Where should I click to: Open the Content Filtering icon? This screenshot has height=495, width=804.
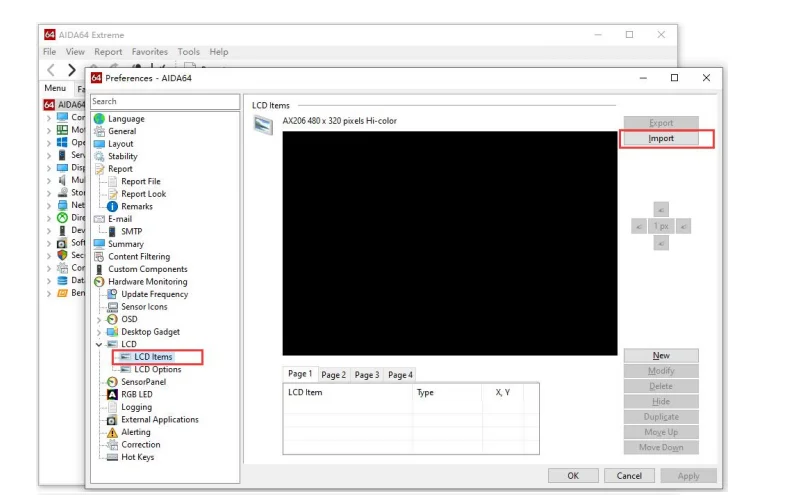(99, 256)
